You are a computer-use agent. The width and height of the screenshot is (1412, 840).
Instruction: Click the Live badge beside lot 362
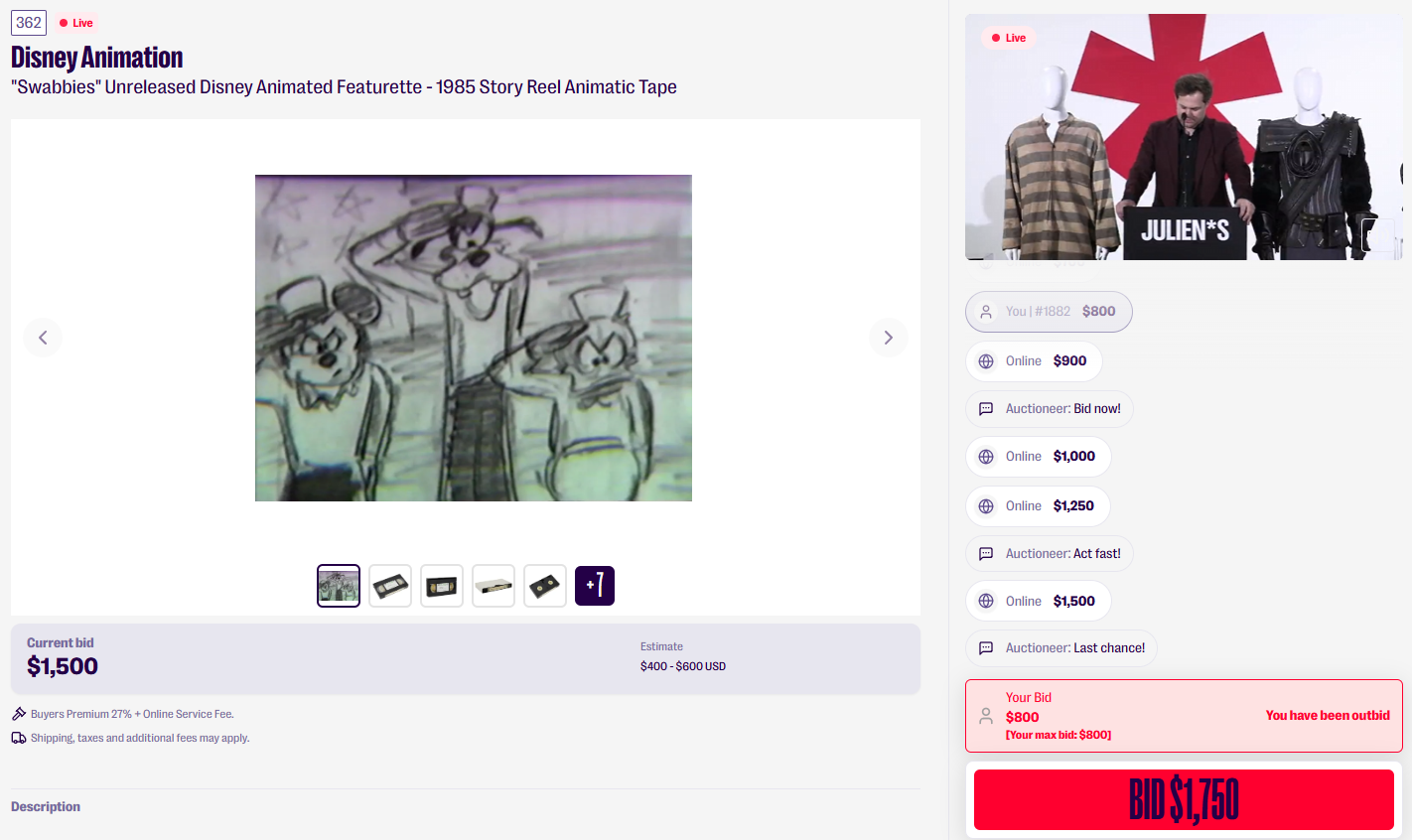click(76, 23)
